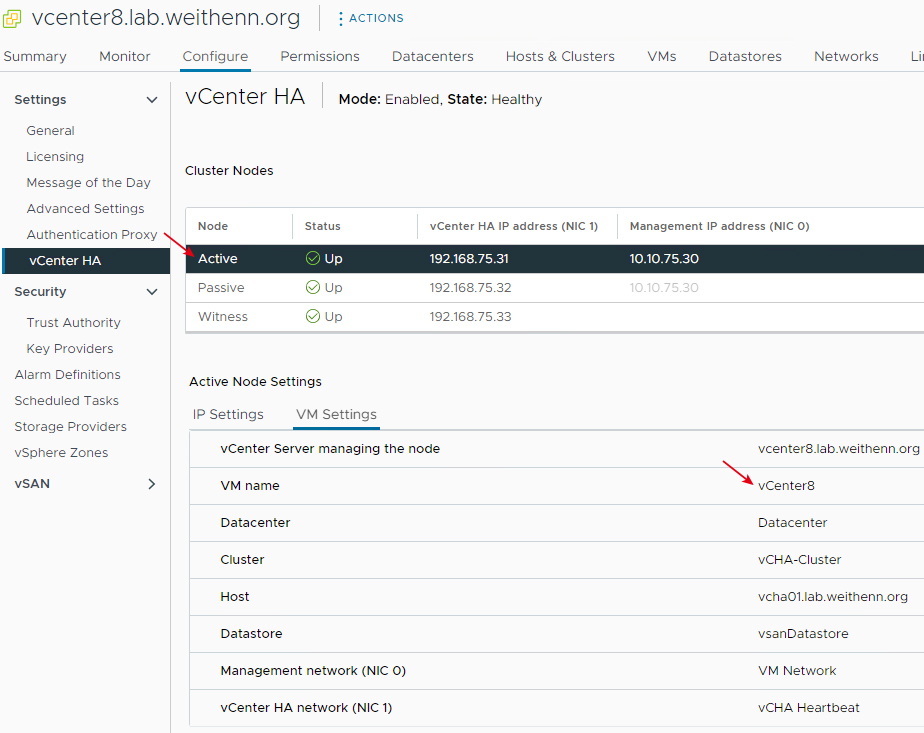Open Message of the Day
Viewport: 924px width, 733px height.
88,183
